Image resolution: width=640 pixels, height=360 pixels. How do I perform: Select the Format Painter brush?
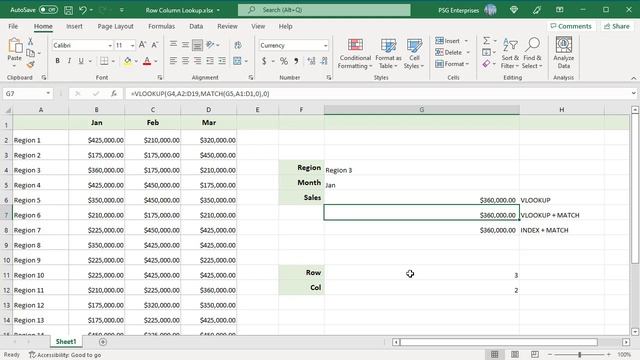coord(30,64)
